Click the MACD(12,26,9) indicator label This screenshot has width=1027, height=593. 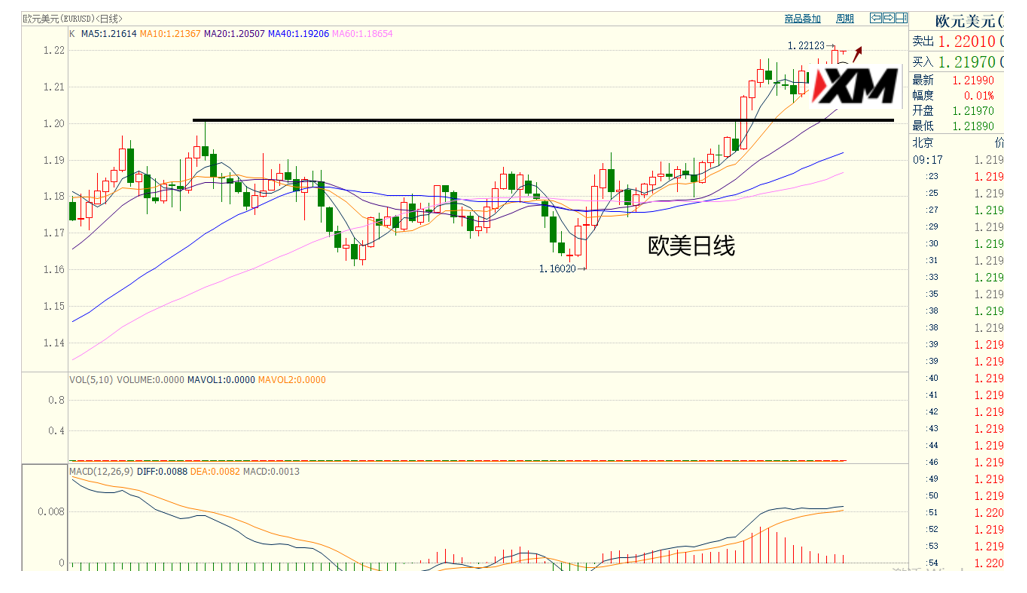pyautogui.click(x=102, y=472)
